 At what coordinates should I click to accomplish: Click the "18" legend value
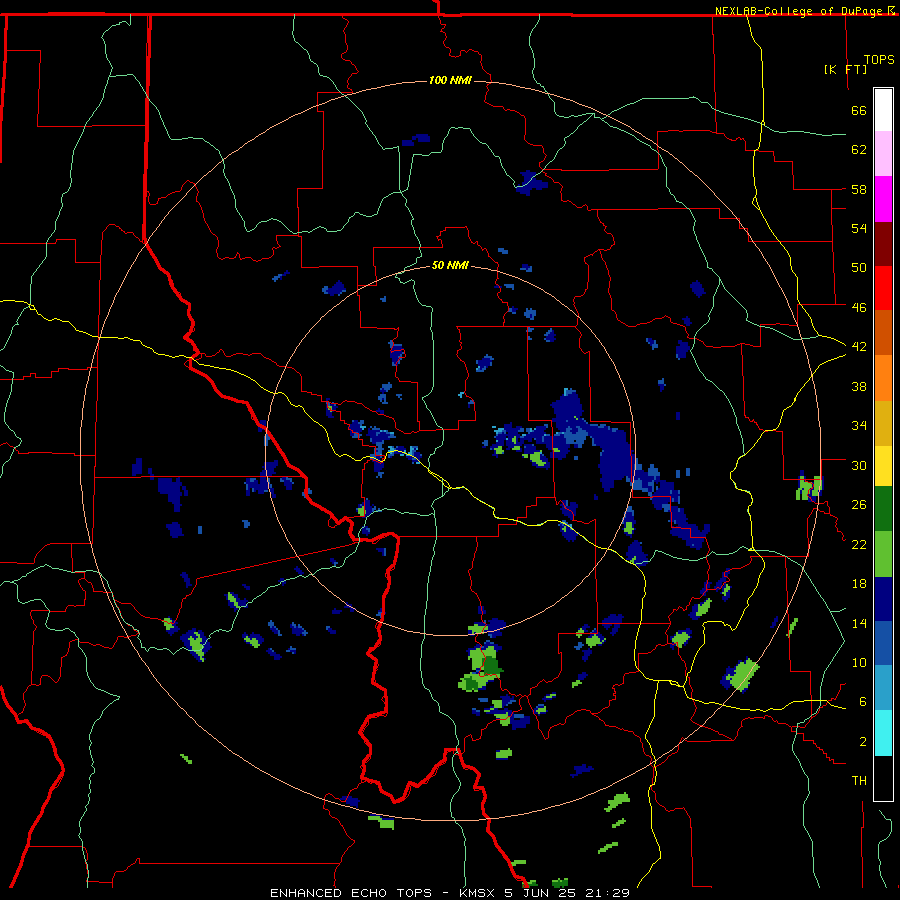(x=859, y=584)
